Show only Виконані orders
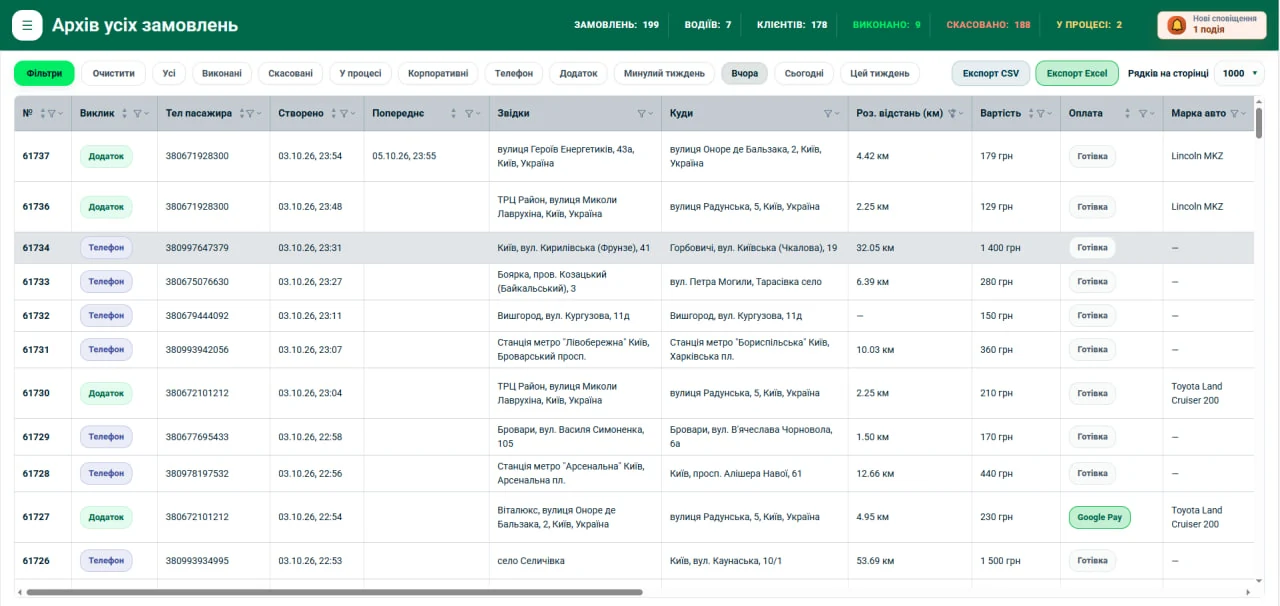 pos(222,73)
